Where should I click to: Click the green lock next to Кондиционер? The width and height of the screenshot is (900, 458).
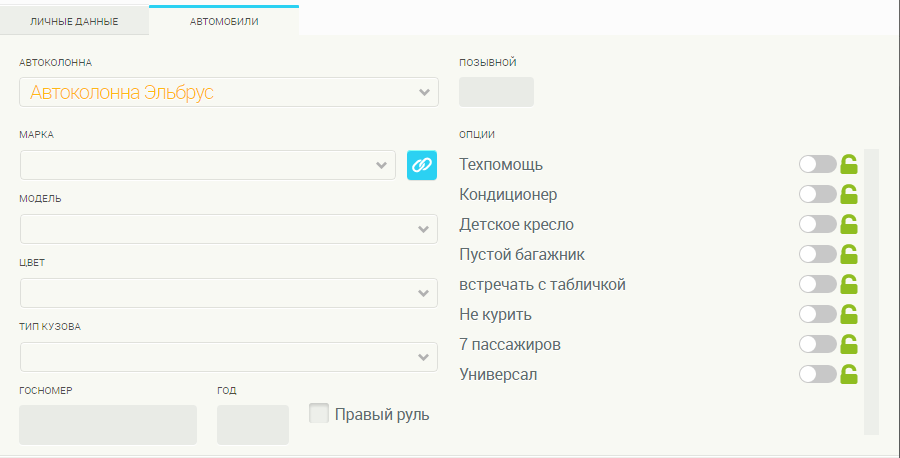point(849,194)
